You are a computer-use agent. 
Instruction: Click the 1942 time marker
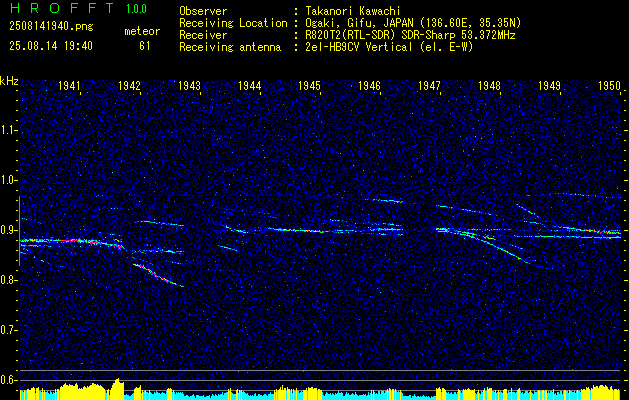[x=129, y=86]
